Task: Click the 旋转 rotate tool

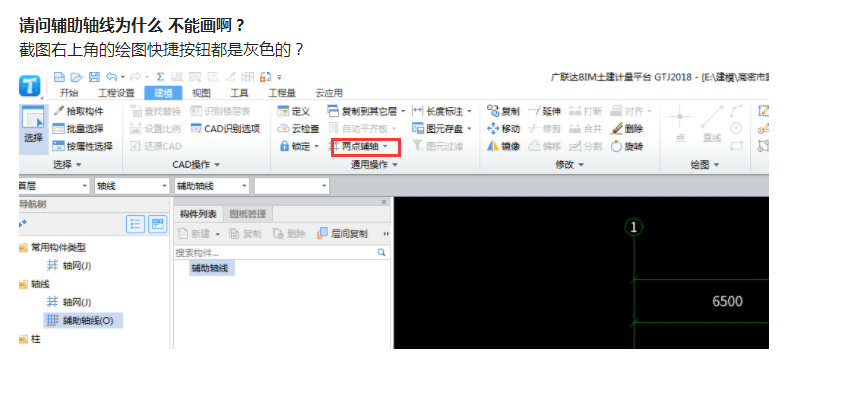Action: click(627, 146)
